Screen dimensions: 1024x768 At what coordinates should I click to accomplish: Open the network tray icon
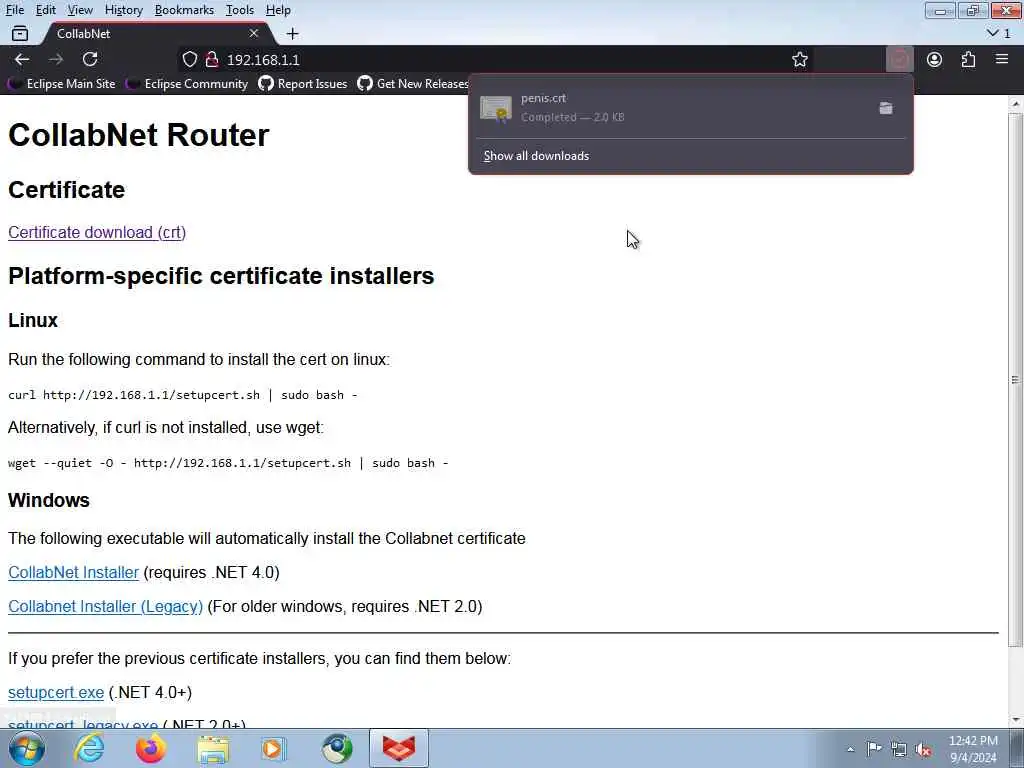point(899,749)
